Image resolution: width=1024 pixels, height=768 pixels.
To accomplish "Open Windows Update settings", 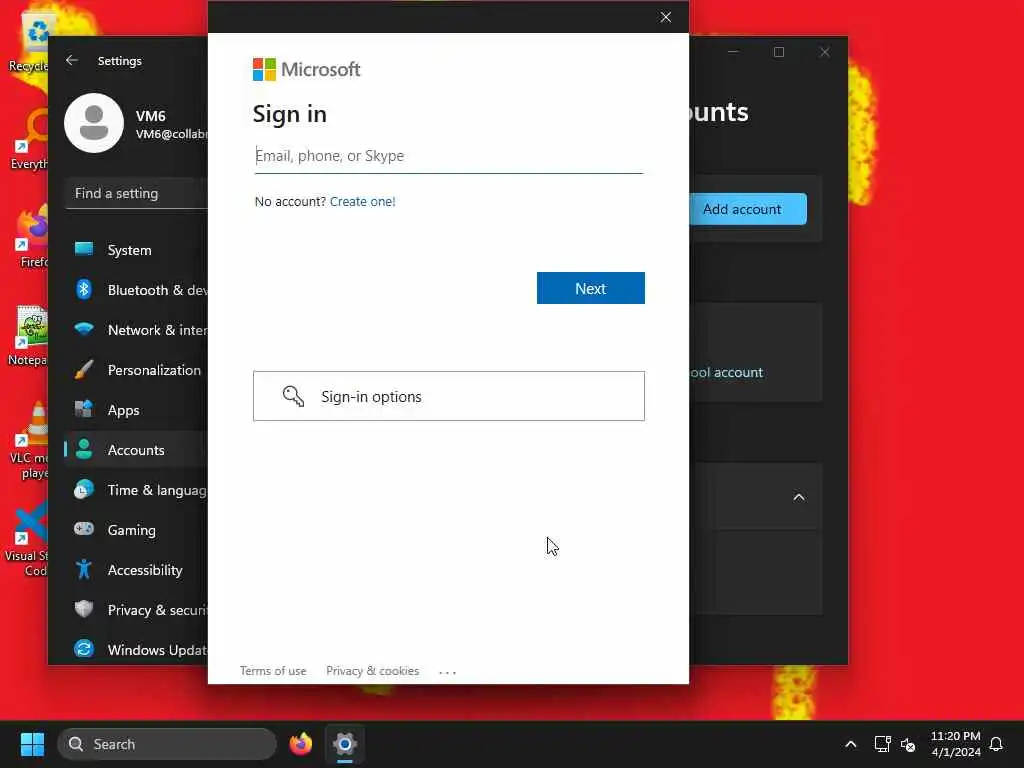I will click(x=136, y=650).
